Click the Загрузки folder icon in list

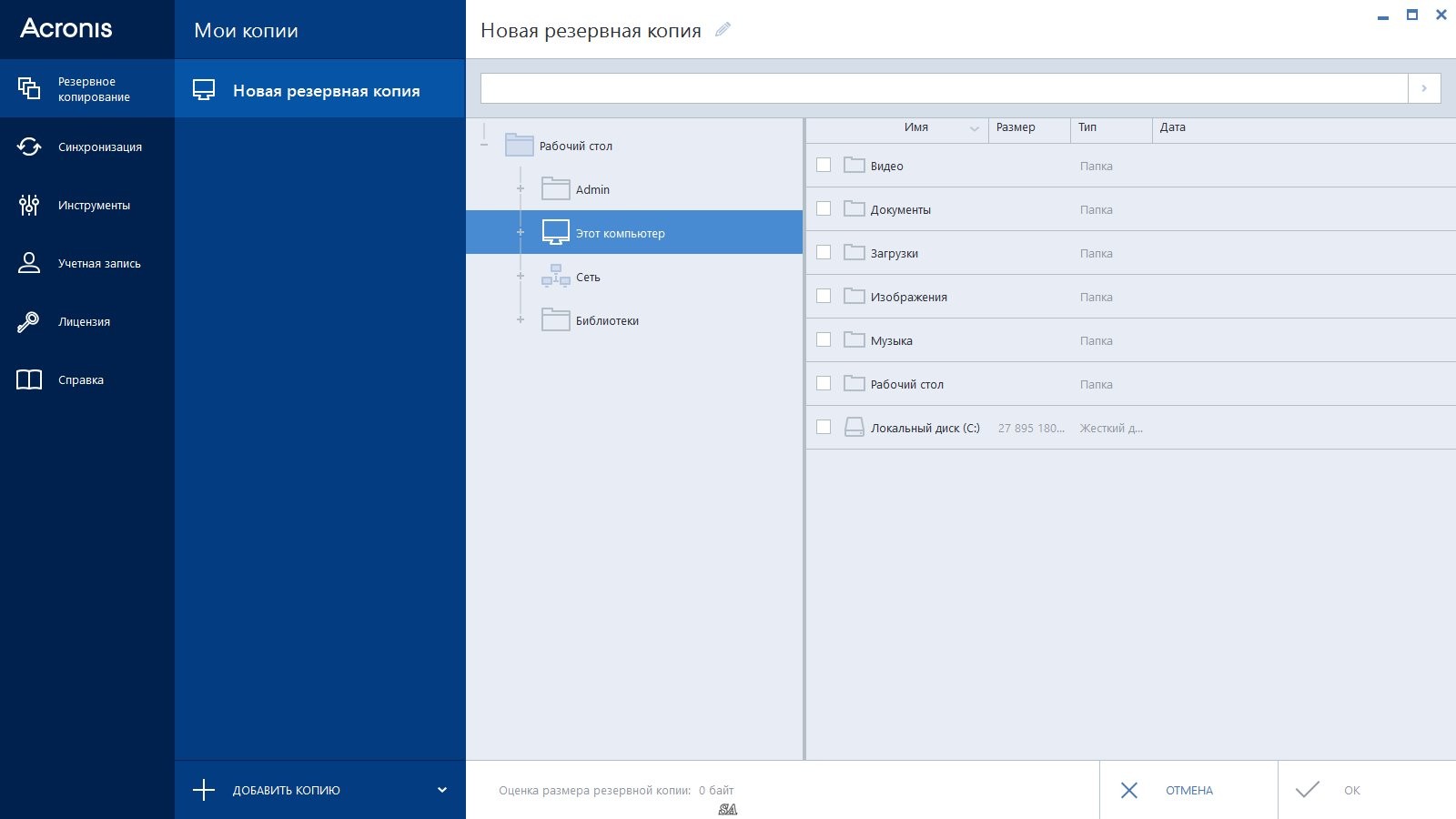tap(854, 252)
